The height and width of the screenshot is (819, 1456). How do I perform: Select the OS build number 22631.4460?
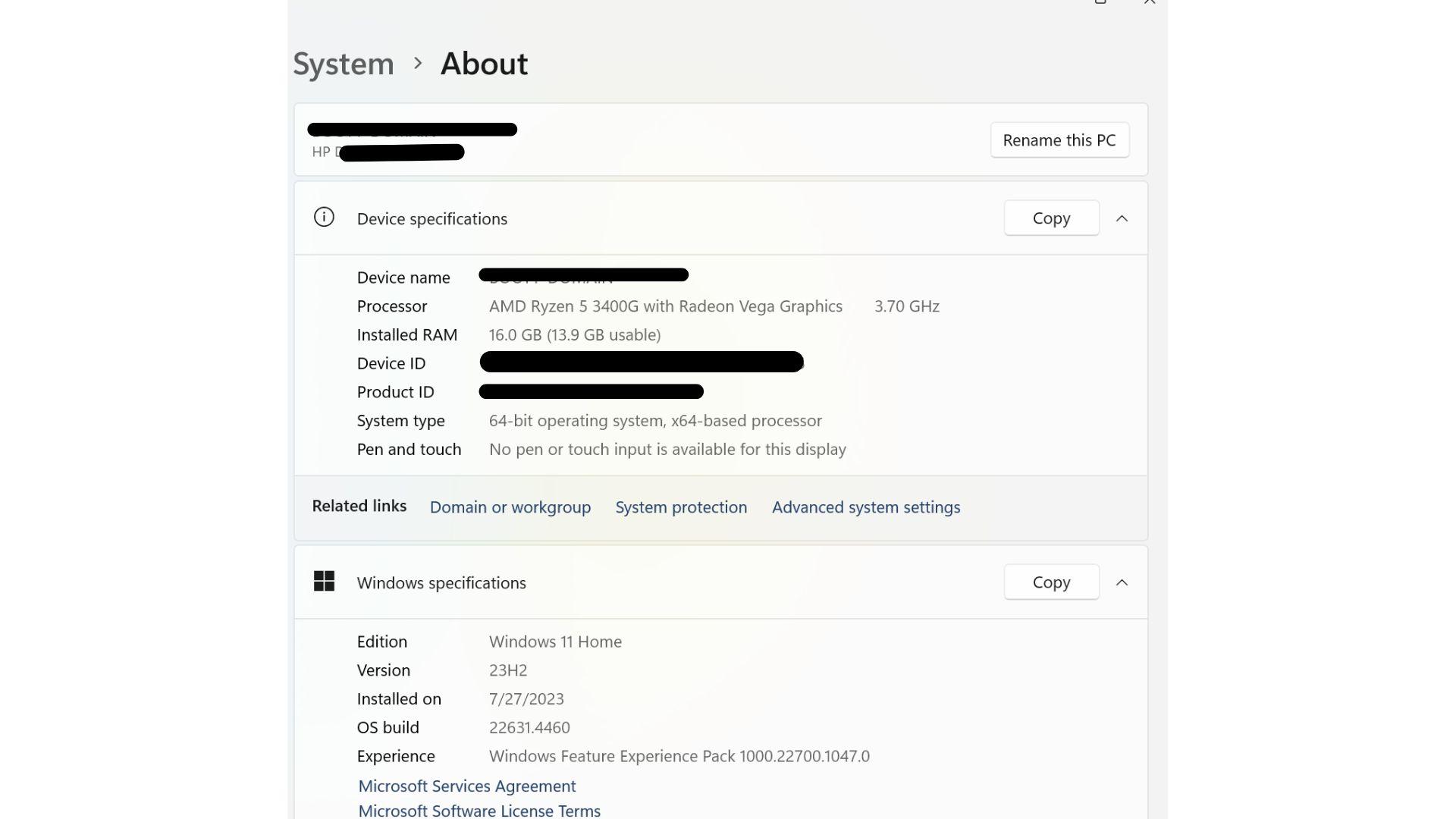tap(529, 727)
